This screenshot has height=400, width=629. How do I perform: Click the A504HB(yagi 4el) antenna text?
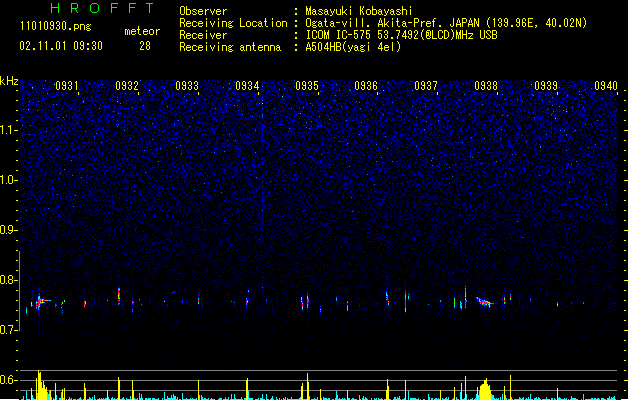353,47
